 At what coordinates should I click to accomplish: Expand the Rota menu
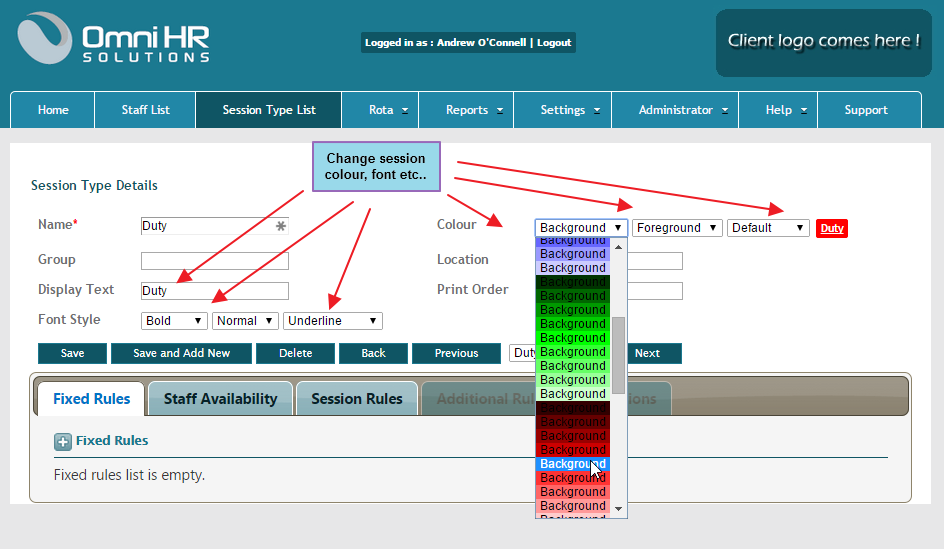tap(380, 110)
